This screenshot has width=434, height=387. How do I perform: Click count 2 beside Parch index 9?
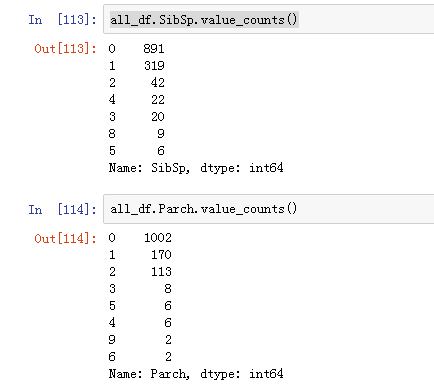pyautogui.click(x=168, y=340)
